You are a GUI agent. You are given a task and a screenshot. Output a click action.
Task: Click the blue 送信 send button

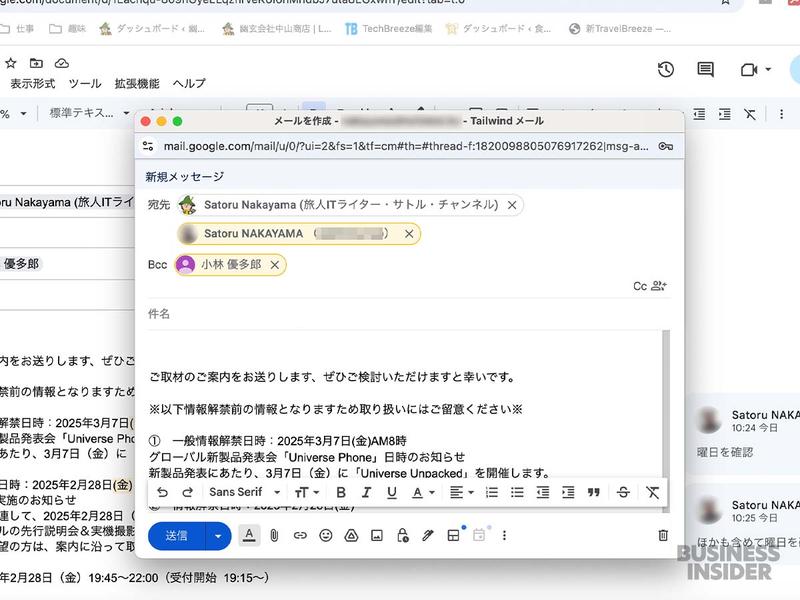coord(177,536)
